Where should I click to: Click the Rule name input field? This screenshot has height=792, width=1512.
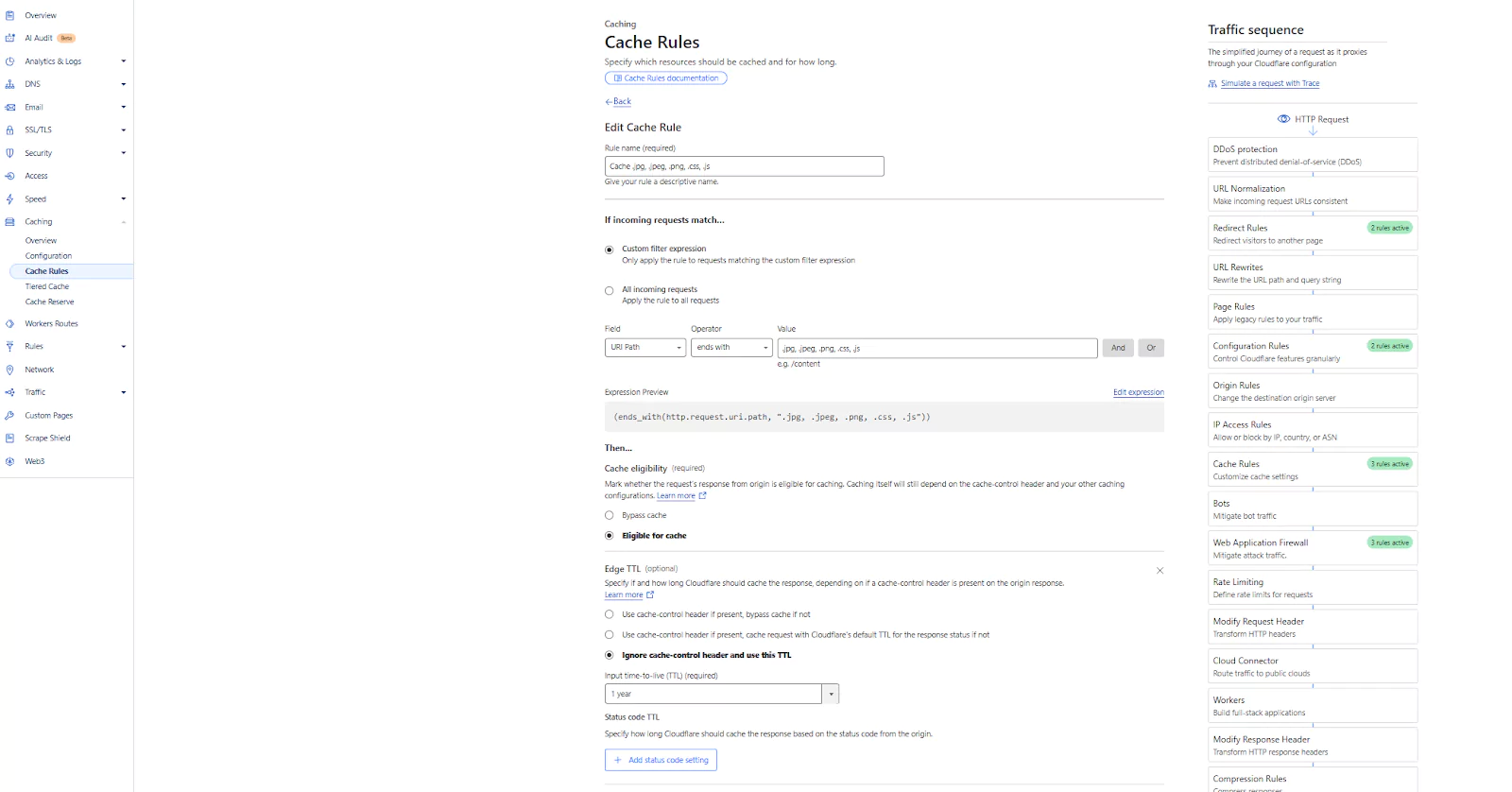[x=745, y=166]
